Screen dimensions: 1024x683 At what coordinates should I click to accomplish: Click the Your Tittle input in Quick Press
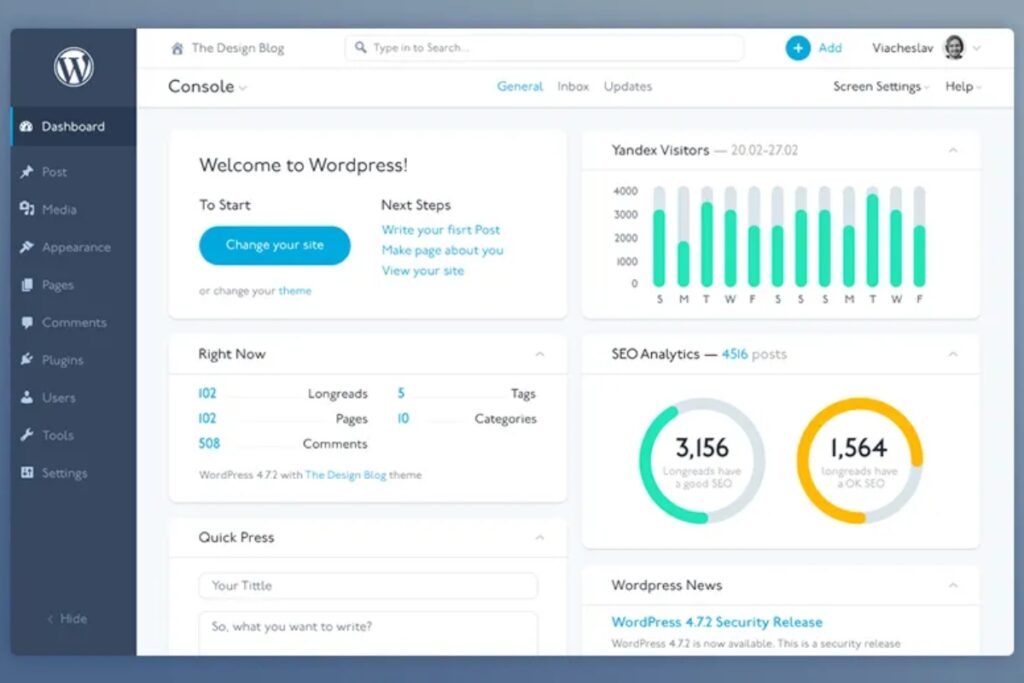[x=368, y=586]
